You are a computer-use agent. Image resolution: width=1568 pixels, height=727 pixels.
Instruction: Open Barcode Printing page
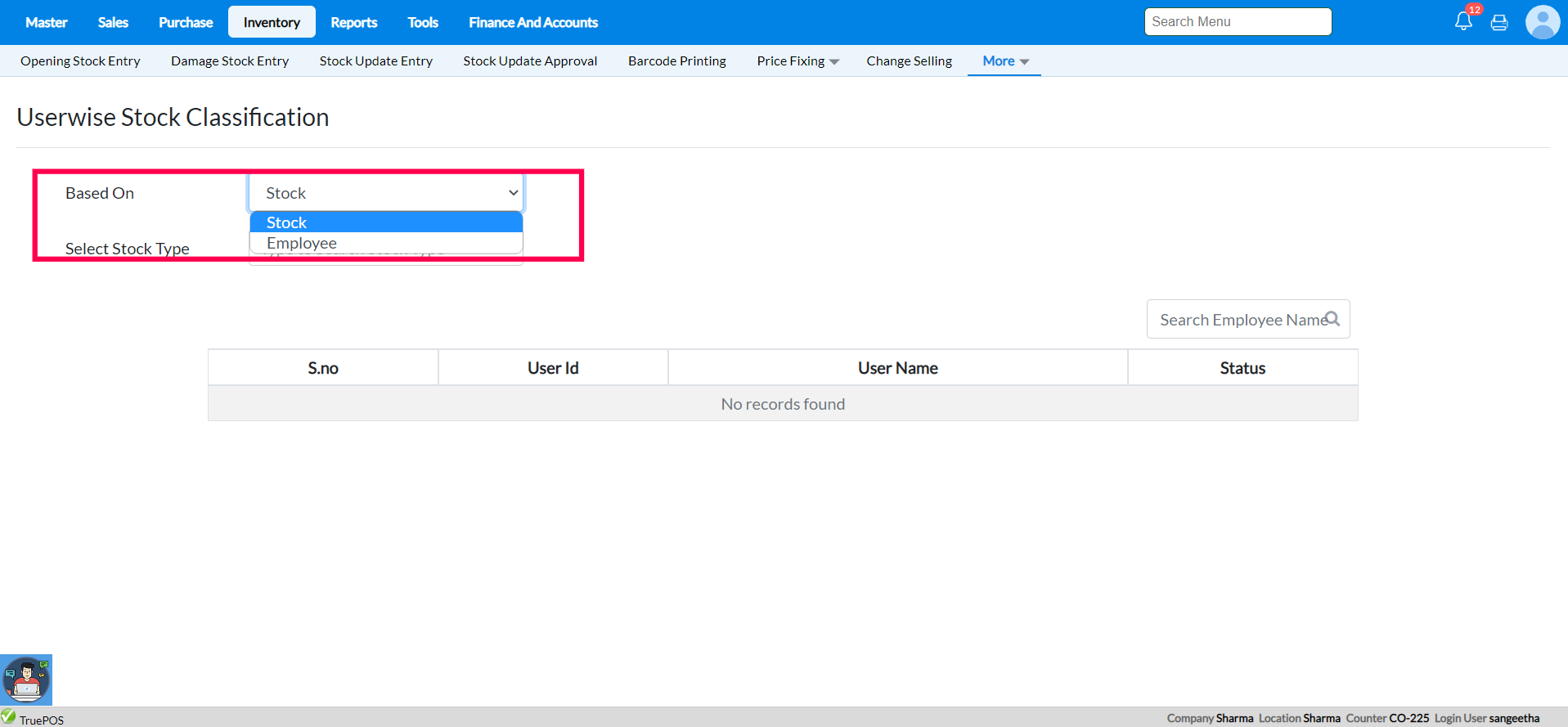677,61
